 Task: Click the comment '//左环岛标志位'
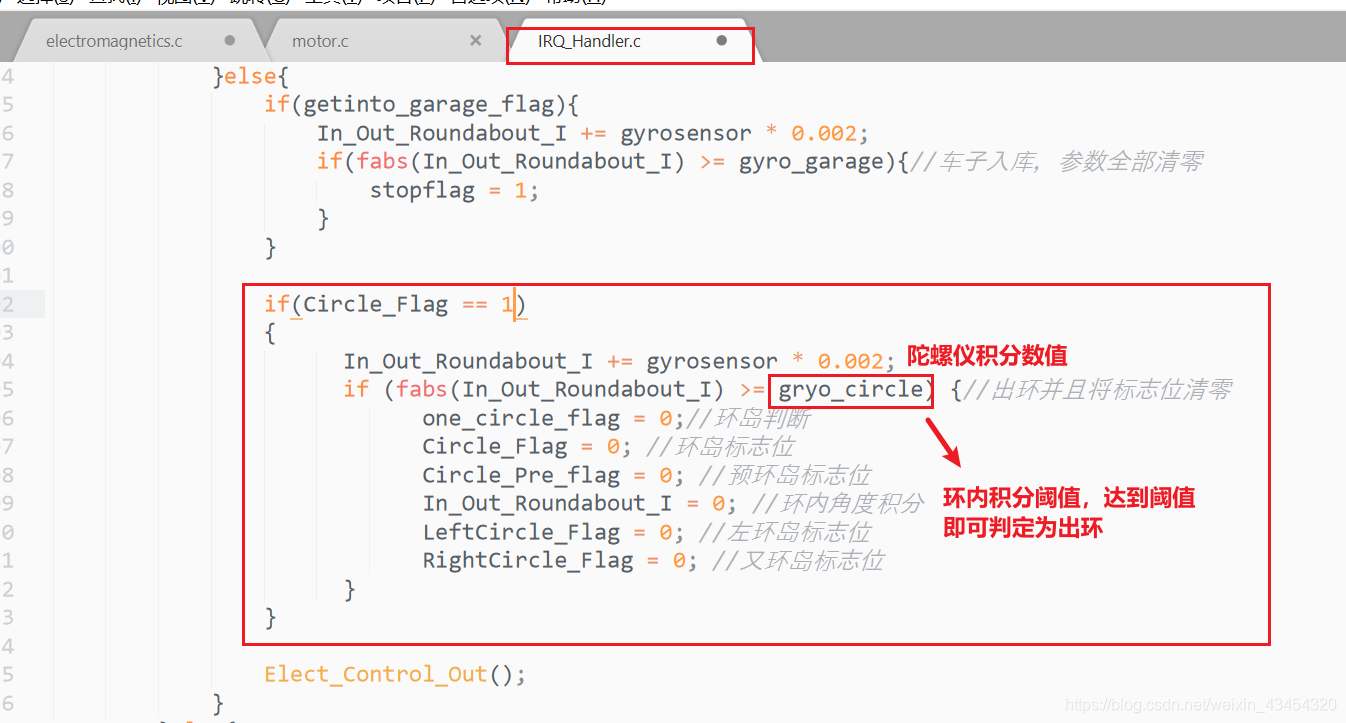pos(785,532)
